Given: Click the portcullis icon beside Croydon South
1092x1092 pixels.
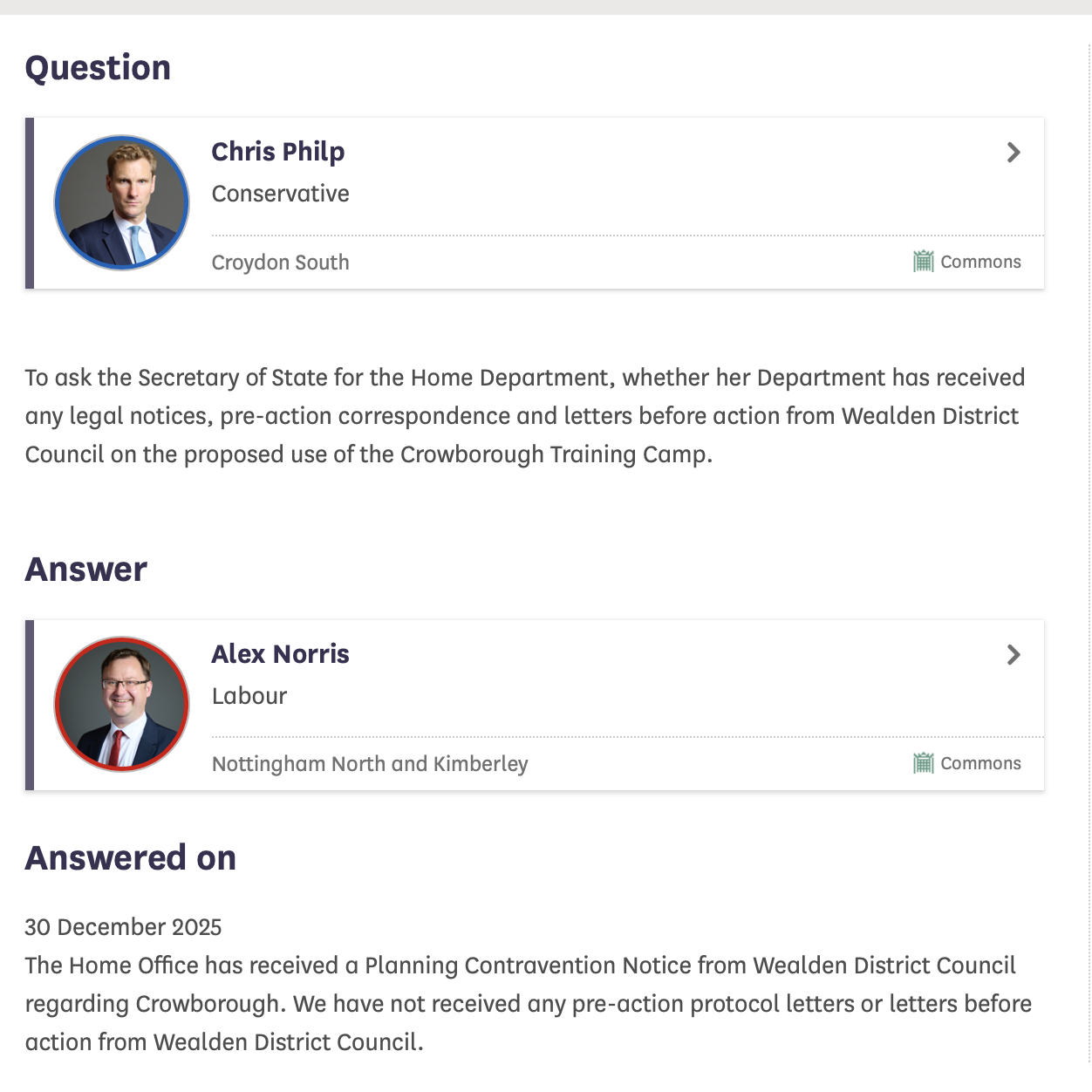Looking at the screenshot, I should point(923,262).
